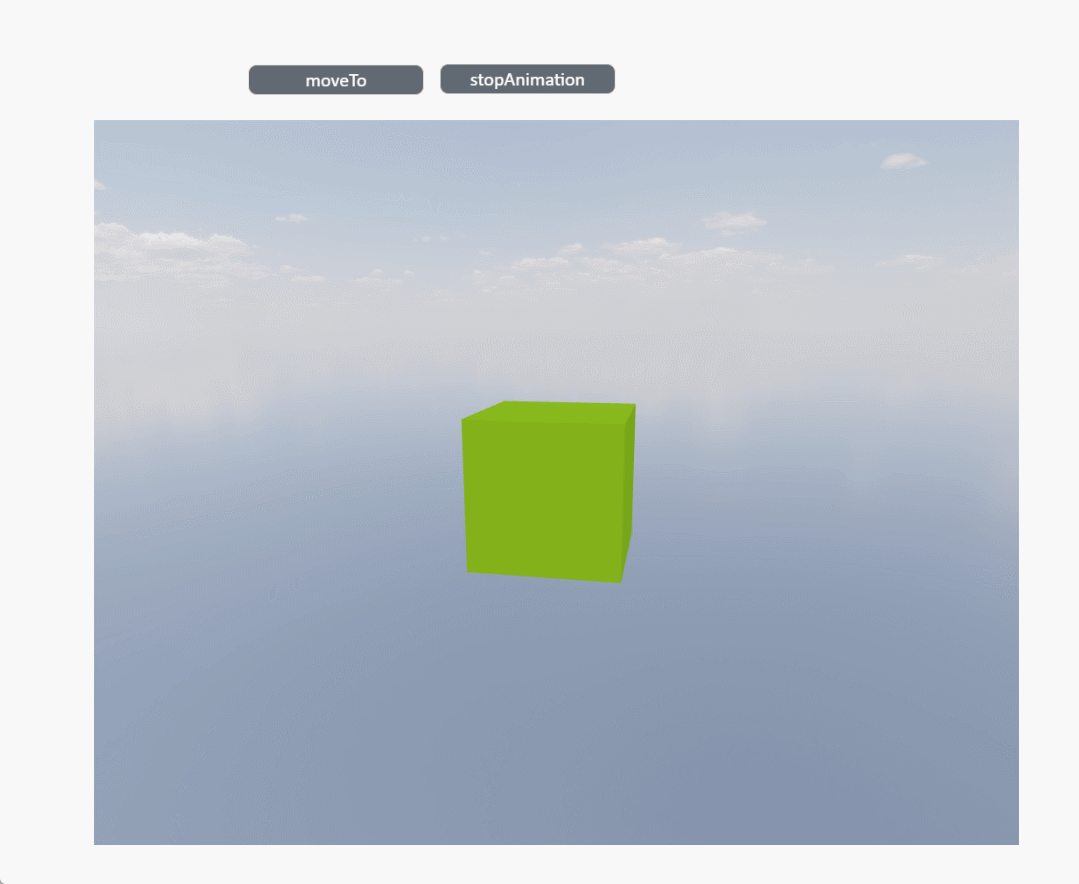The height and width of the screenshot is (884, 1079).
Task: Click the large cloud bank on the left
Action: (x=170, y=246)
